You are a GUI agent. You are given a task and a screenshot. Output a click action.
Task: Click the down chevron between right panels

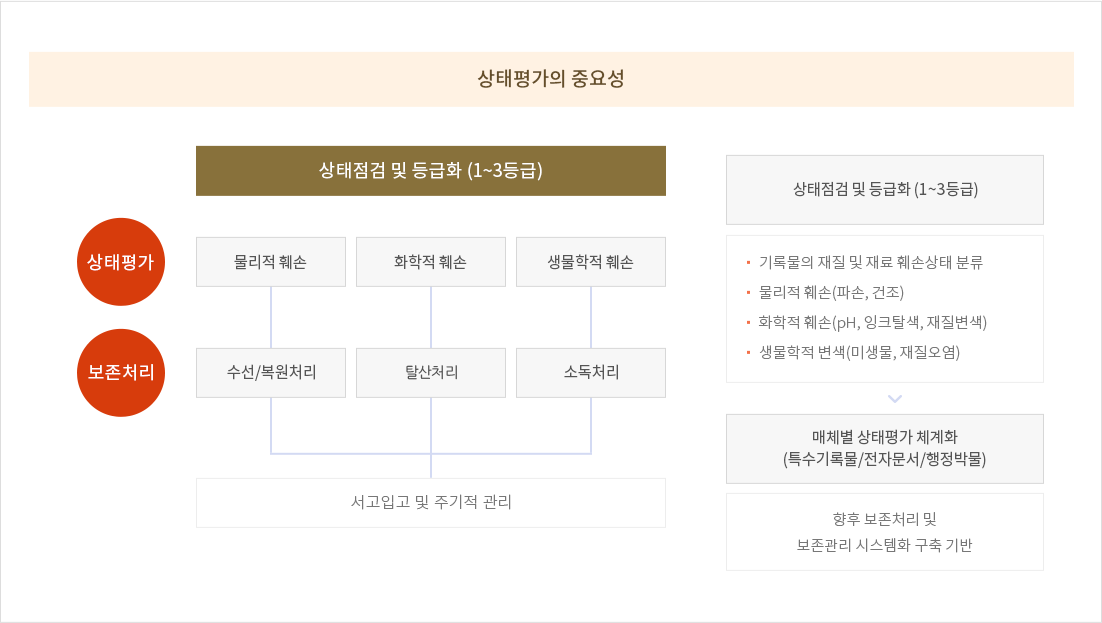[x=895, y=399]
